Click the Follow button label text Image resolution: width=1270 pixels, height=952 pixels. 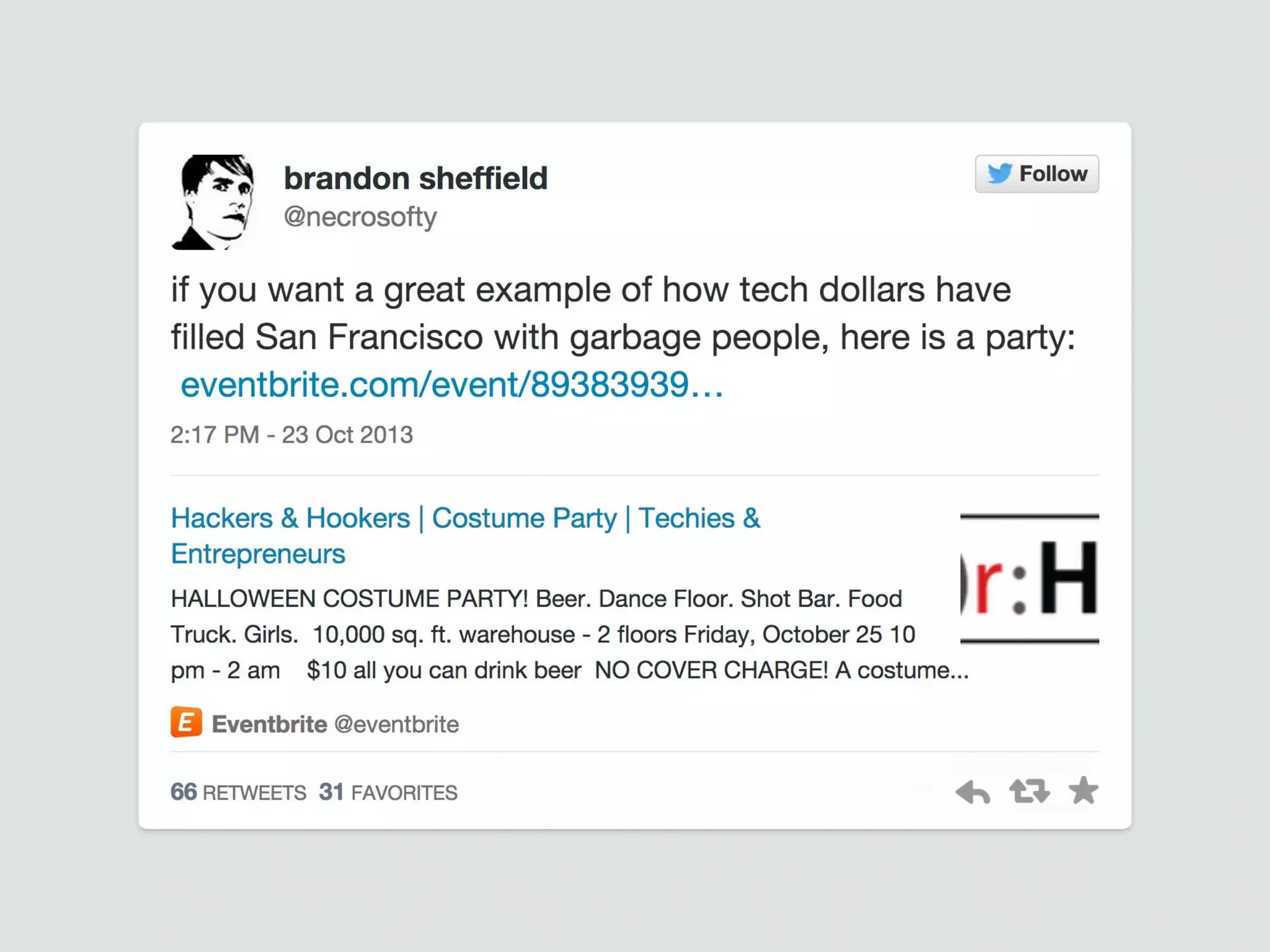coord(1053,174)
